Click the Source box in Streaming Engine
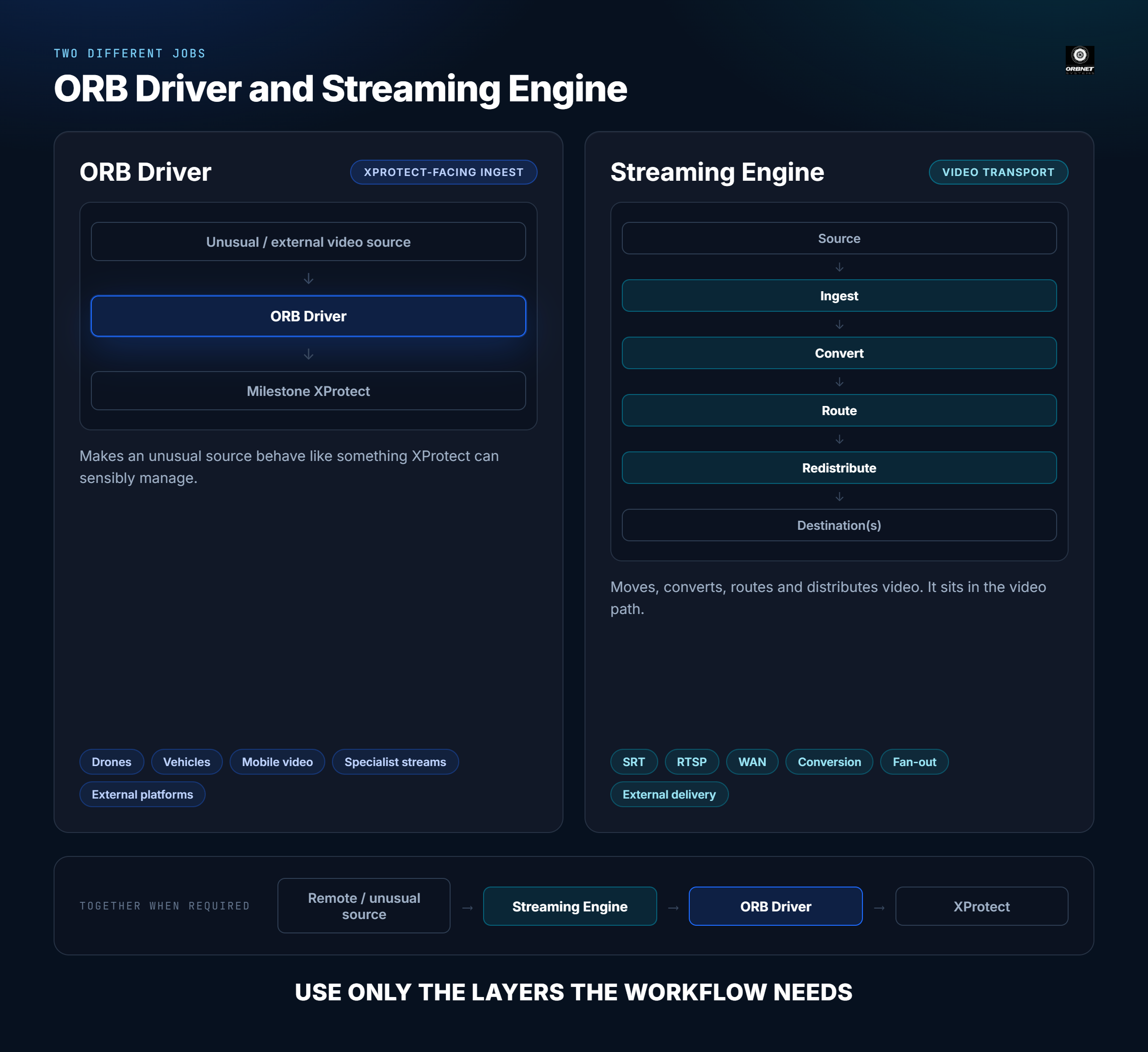Image resolution: width=1148 pixels, height=1052 pixels. click(x=839, y=238)
